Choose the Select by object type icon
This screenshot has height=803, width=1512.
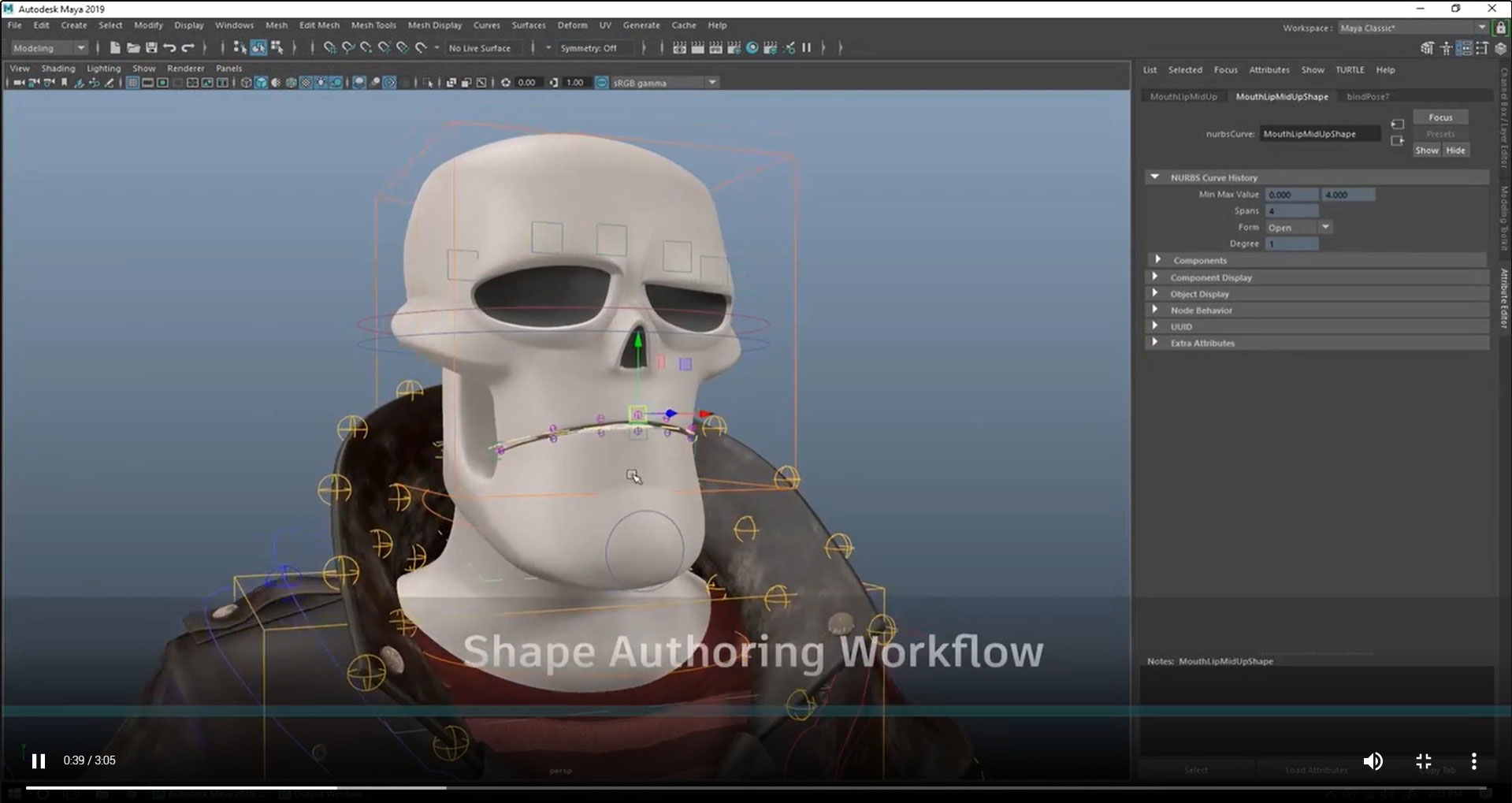click(258, 48)
